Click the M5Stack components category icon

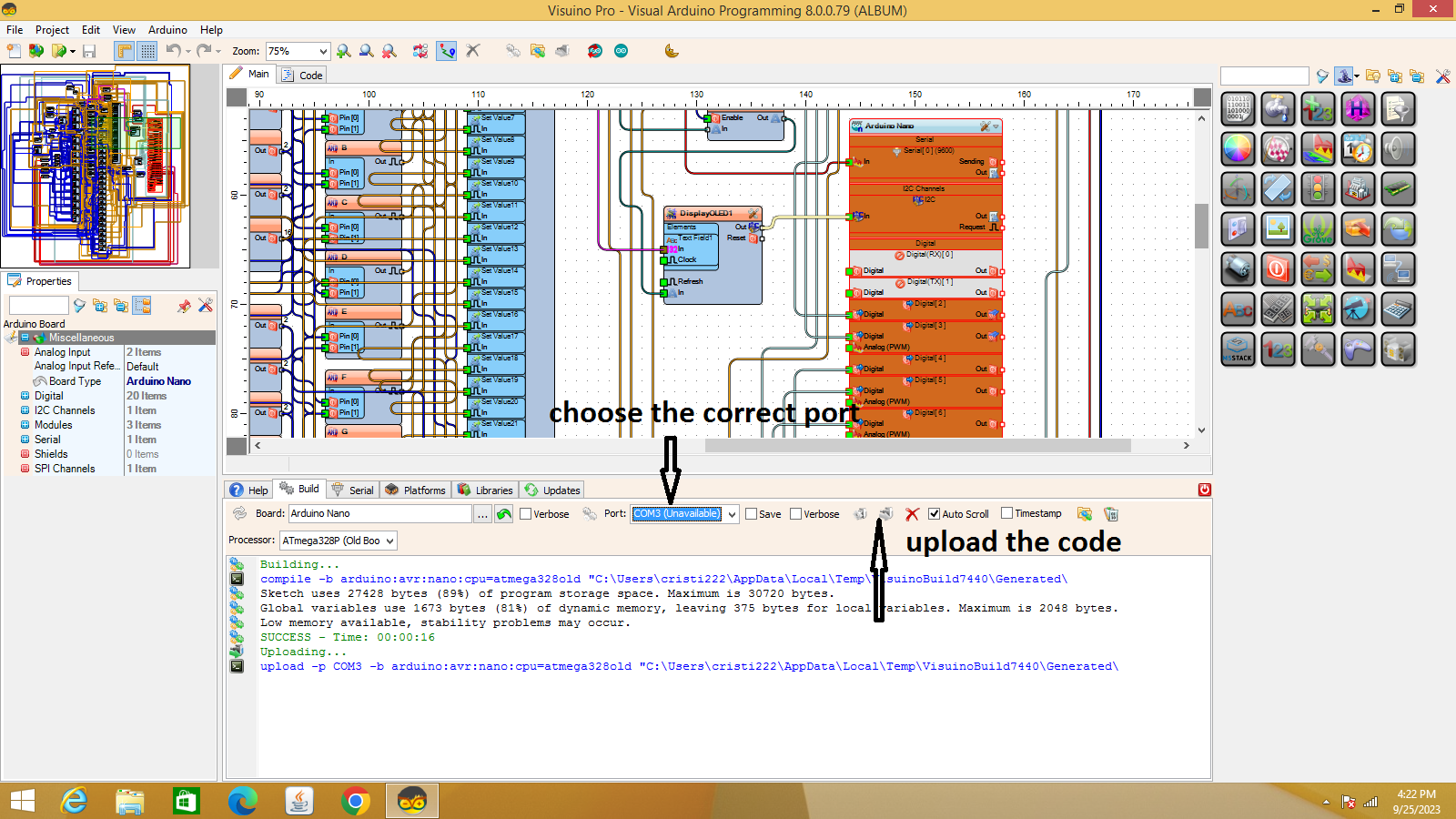(1238, 349)
